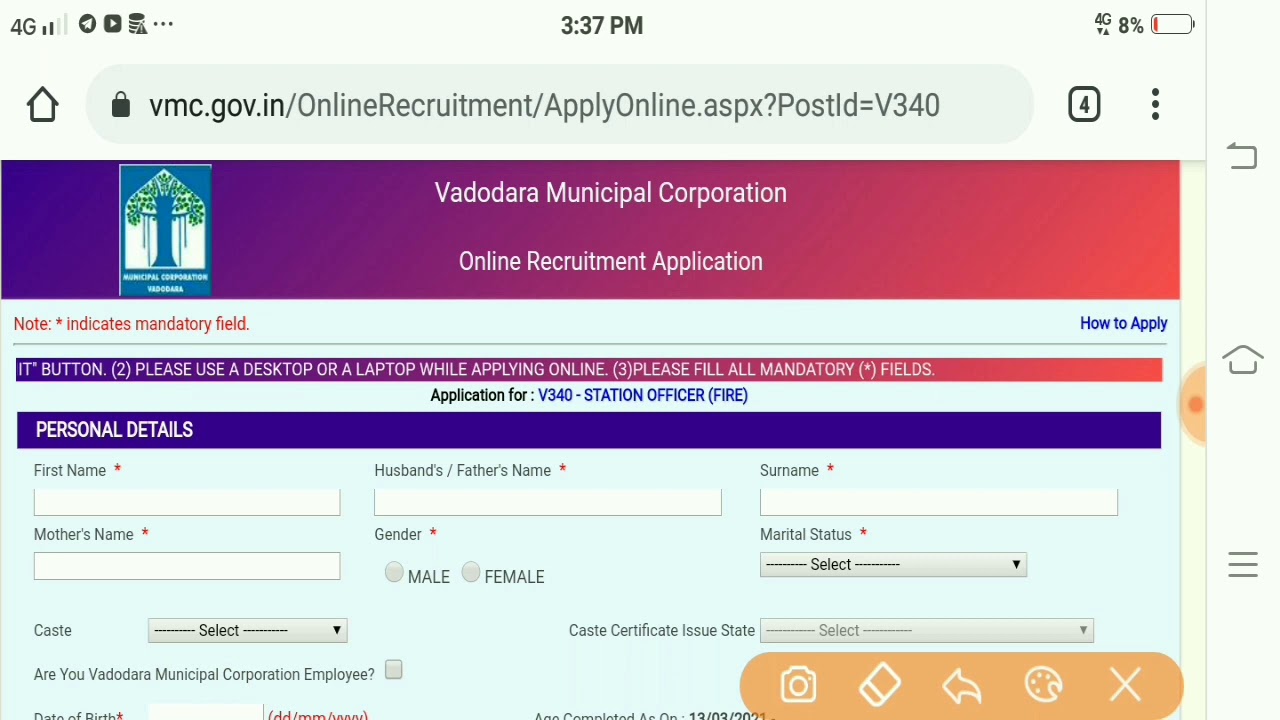Tap the undo arrow in orange toolbar
The image size is (1280, 720).
pyautogui.click(x=962, y=686)
